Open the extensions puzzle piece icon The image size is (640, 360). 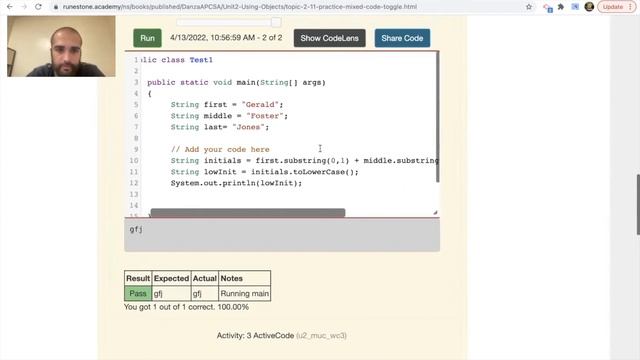tap(561, 7)
